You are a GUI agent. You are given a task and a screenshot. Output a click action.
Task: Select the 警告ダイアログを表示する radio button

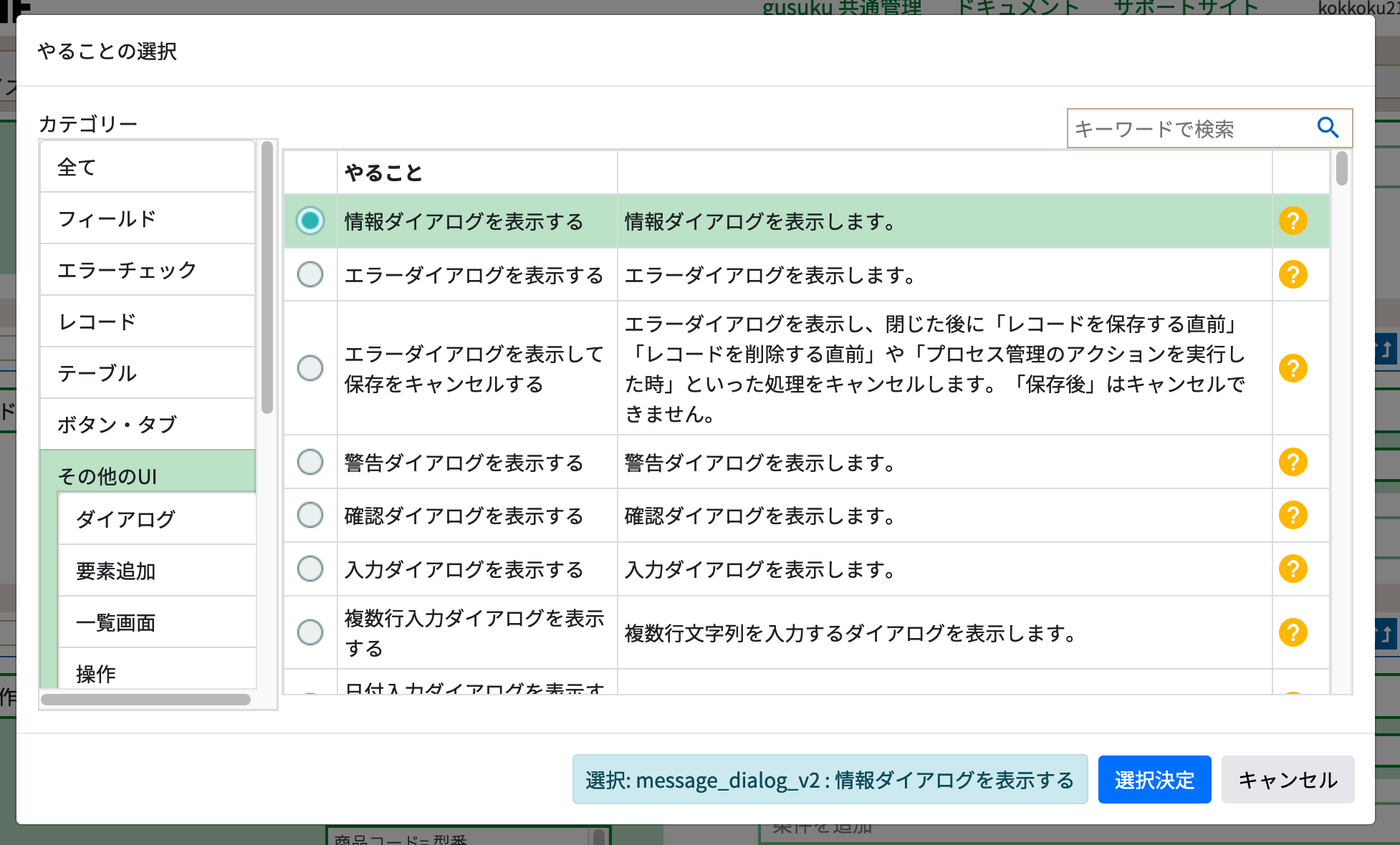pyautogui.click(x=310, y=463)
